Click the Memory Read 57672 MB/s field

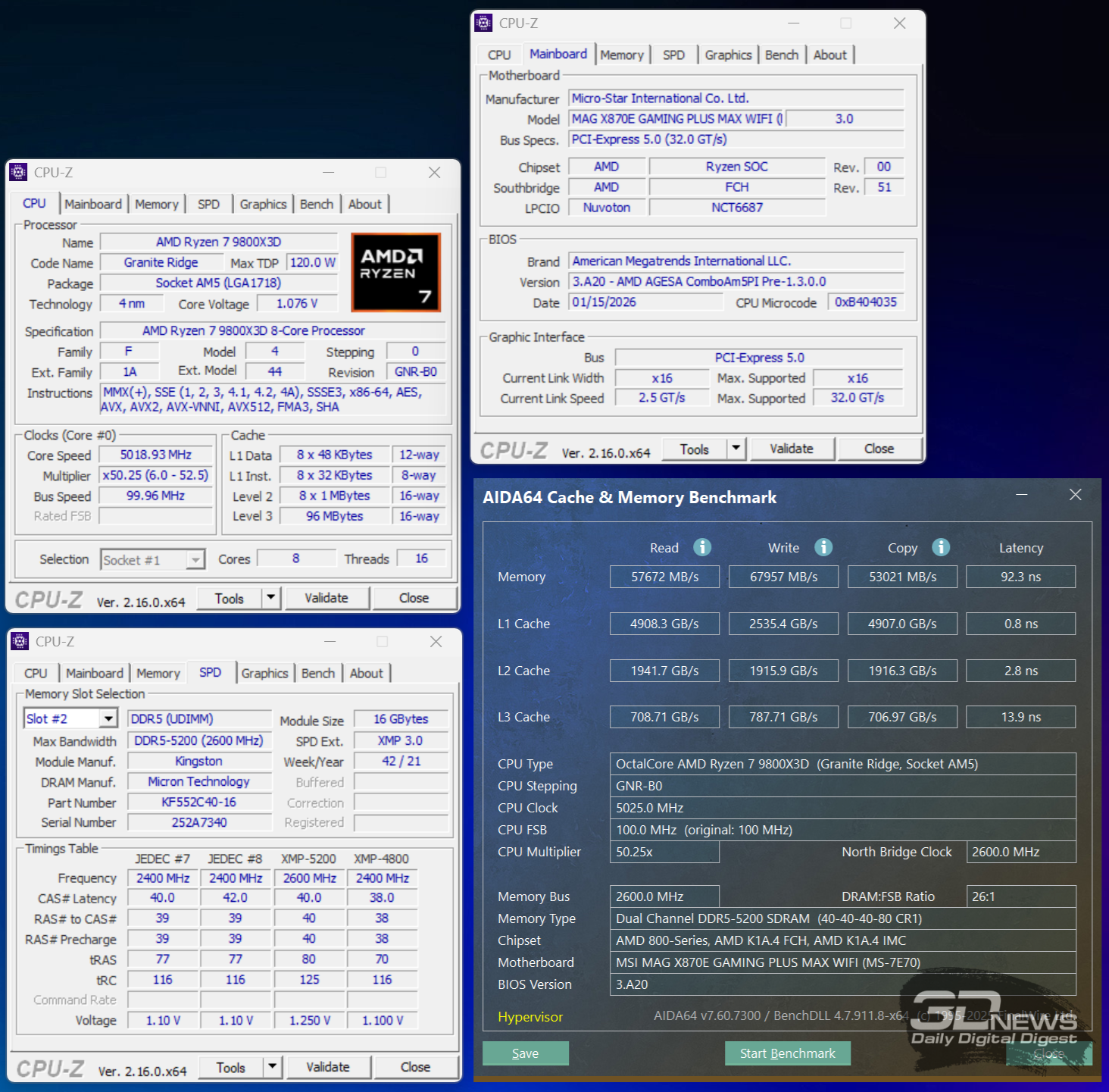point(664,577)
